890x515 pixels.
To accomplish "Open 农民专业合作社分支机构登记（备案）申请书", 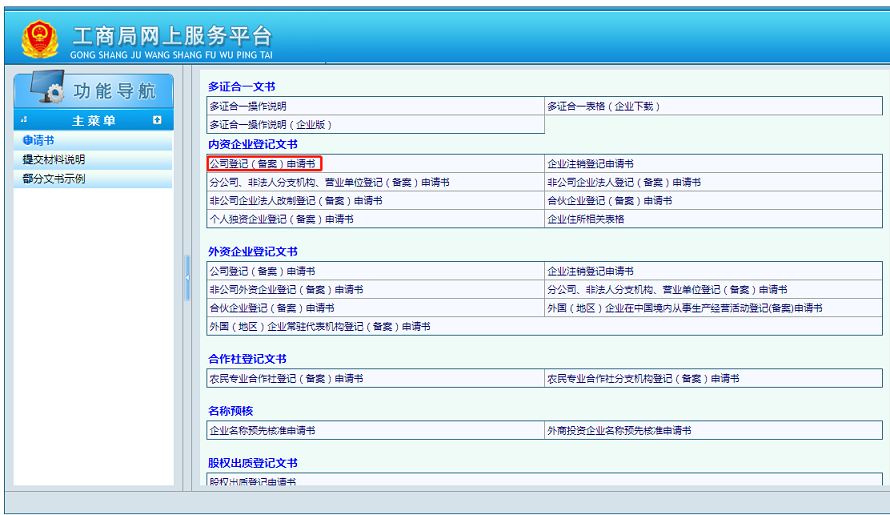I will [643, 379].
